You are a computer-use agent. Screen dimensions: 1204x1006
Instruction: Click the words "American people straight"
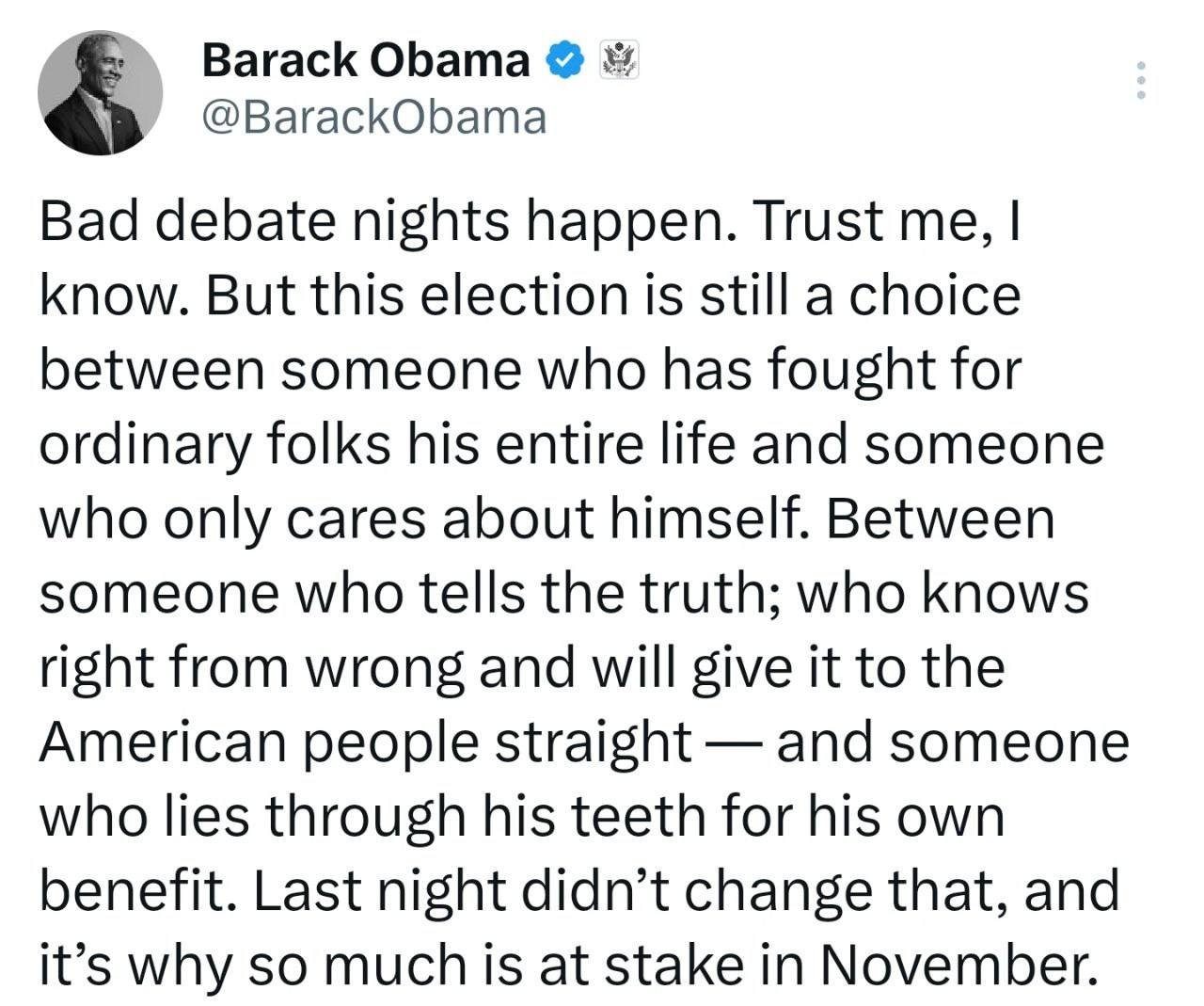(x=364, y=743)
